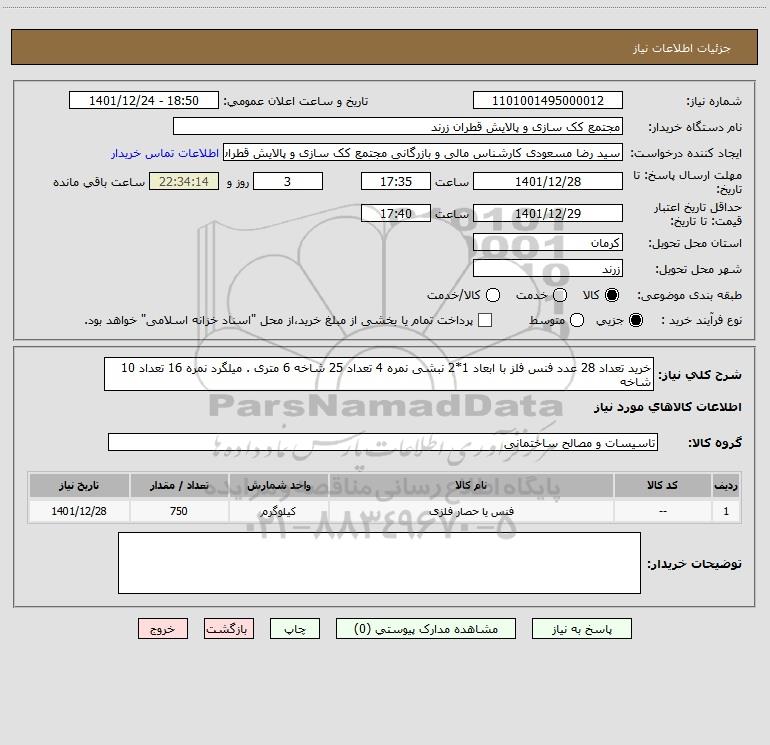The width and height of the screenshot is (770, 745).
Task: Click the need number field 1101001495000012
Action: click(x=548, y=100)
